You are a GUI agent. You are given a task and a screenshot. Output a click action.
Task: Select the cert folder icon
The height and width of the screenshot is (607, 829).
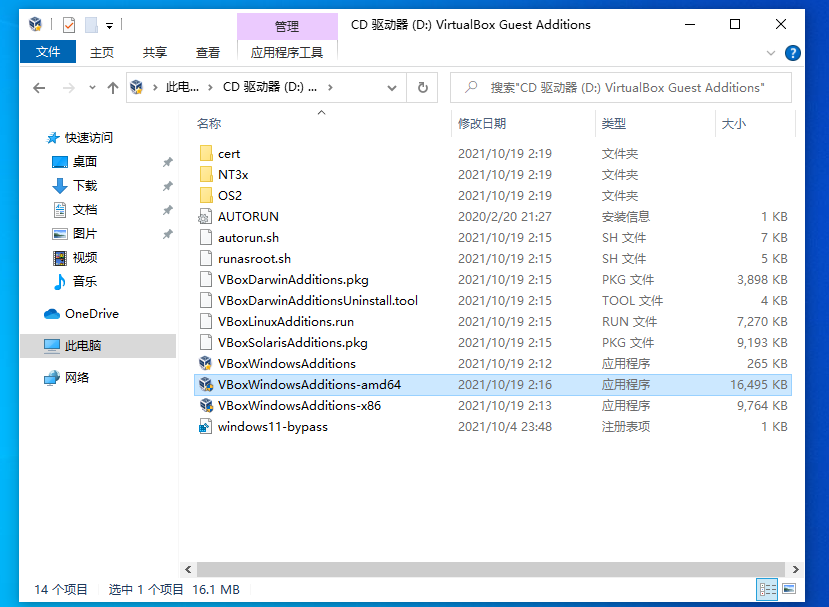click(x=206, y=153)
